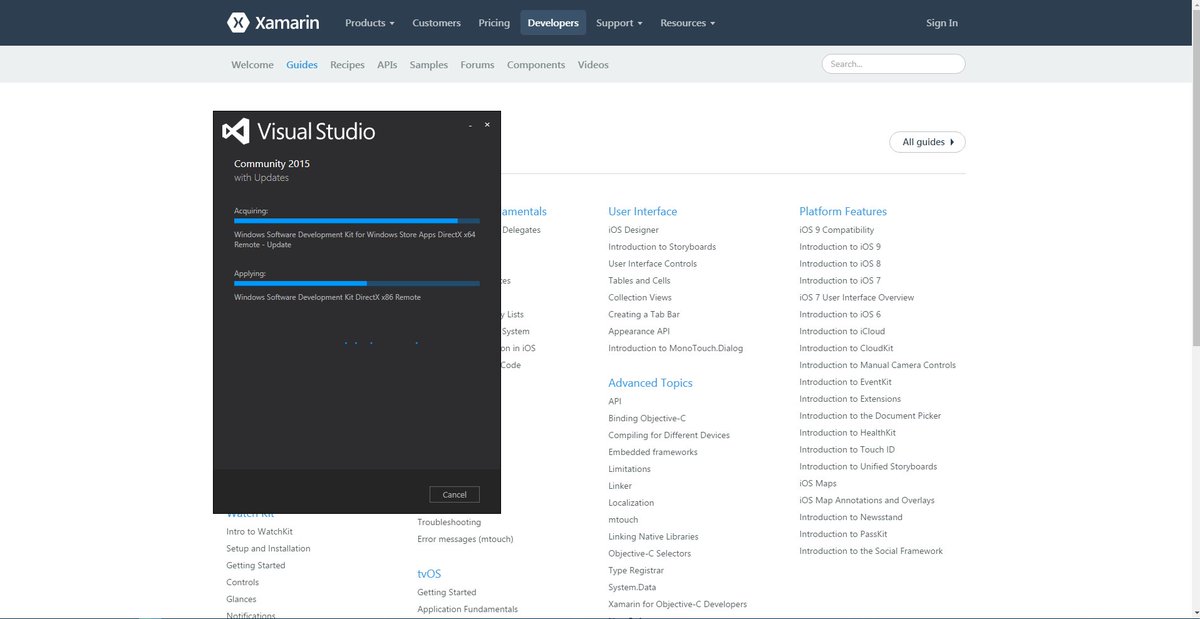This screenshot has height=619, width=1200.
Task: Open Tables and Cells guide
Action: (x=639, y=281)
